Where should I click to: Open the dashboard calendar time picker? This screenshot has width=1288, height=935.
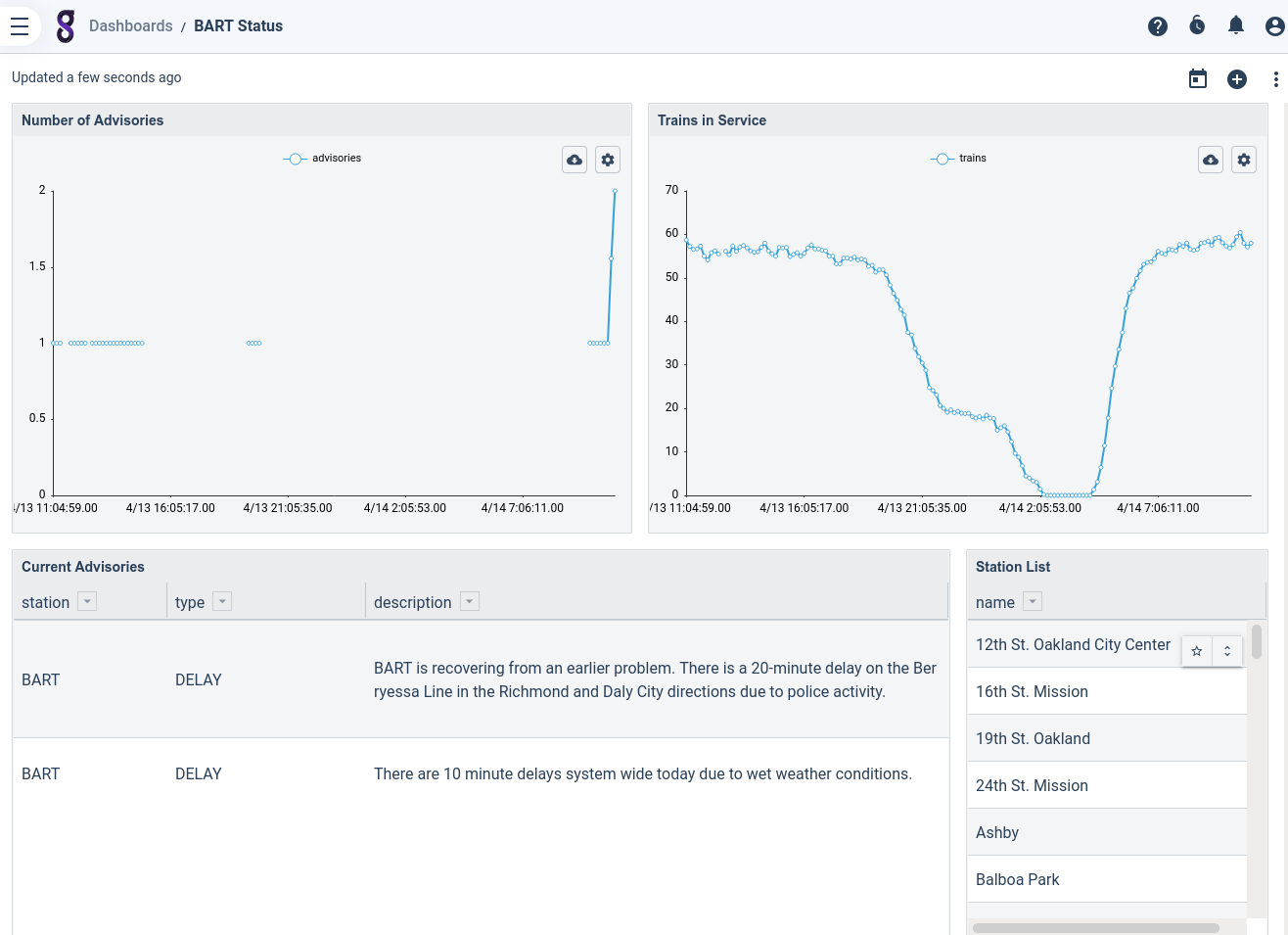[x=1198, y=78]
